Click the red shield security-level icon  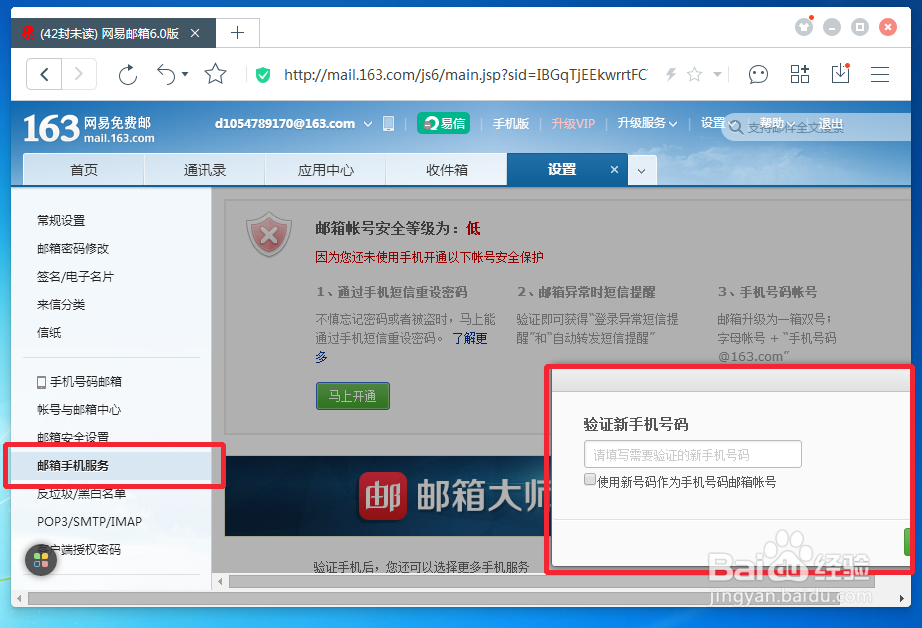(269, 235)
